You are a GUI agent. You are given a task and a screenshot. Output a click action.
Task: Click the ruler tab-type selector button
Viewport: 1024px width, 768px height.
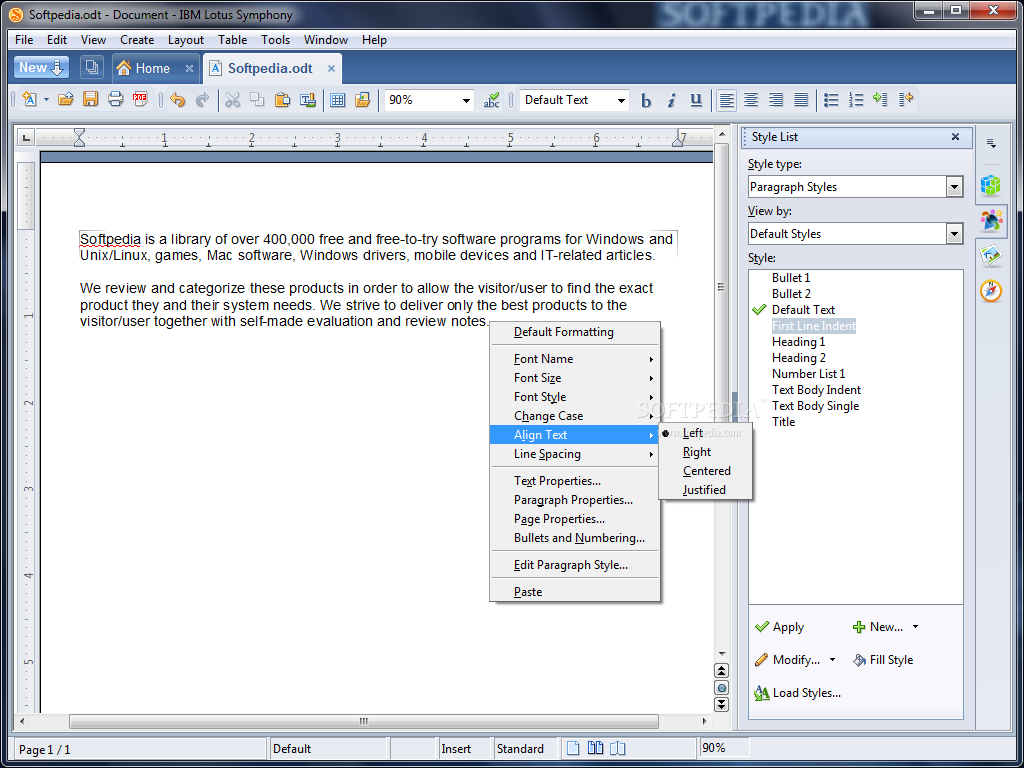[25, 137]
